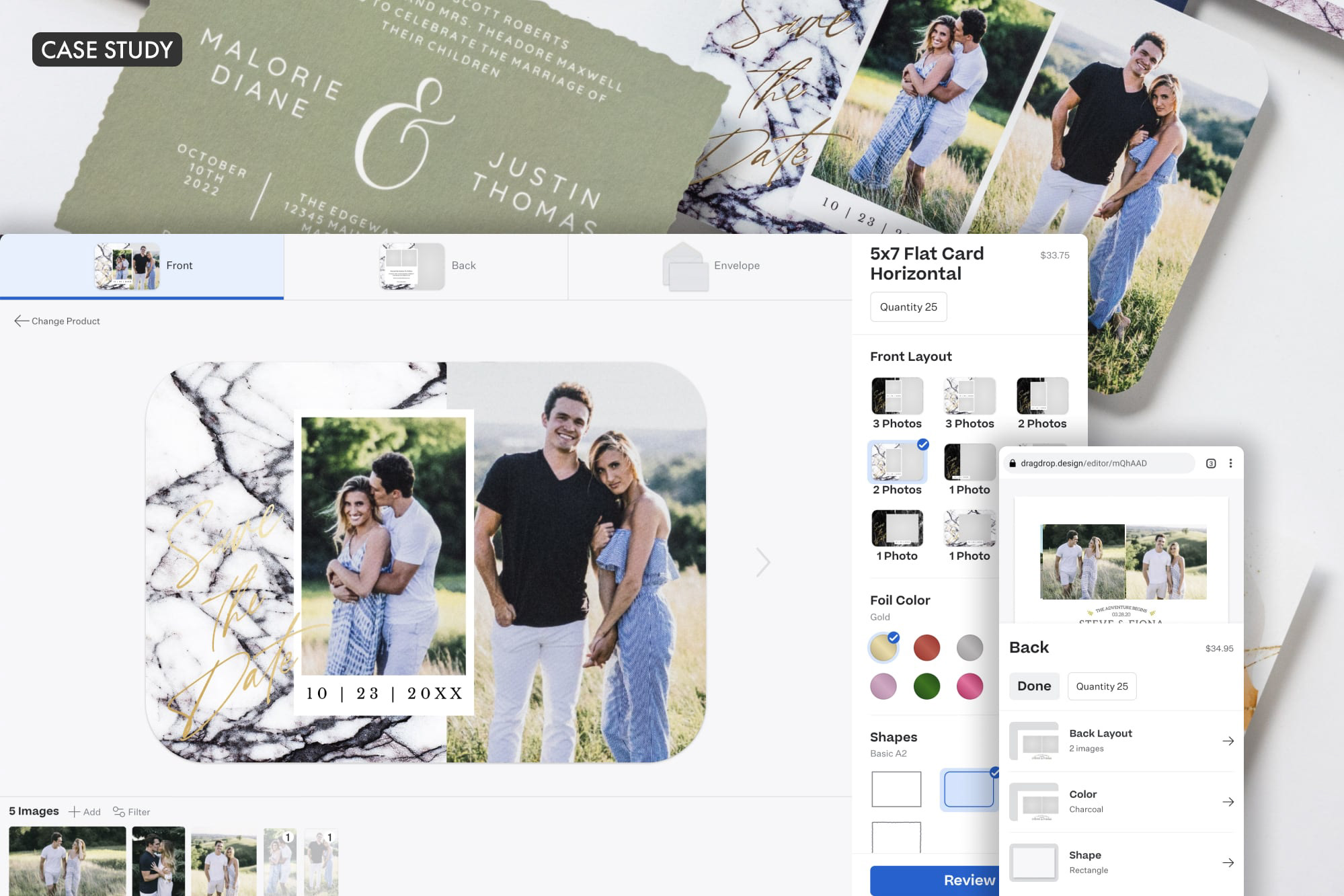The height and width of the screenshot is (896, 1344).
Task: Click the left embracing photo on card
Action: pyautogui.click(x=383, y=546)
